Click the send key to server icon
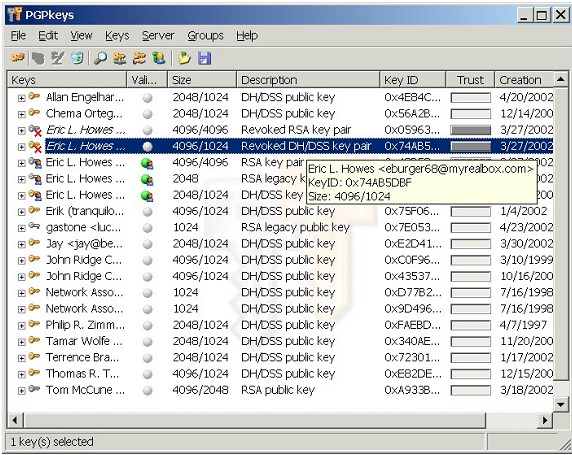Image resolution: width=572 pixels, height=455 pixels. 120,58
